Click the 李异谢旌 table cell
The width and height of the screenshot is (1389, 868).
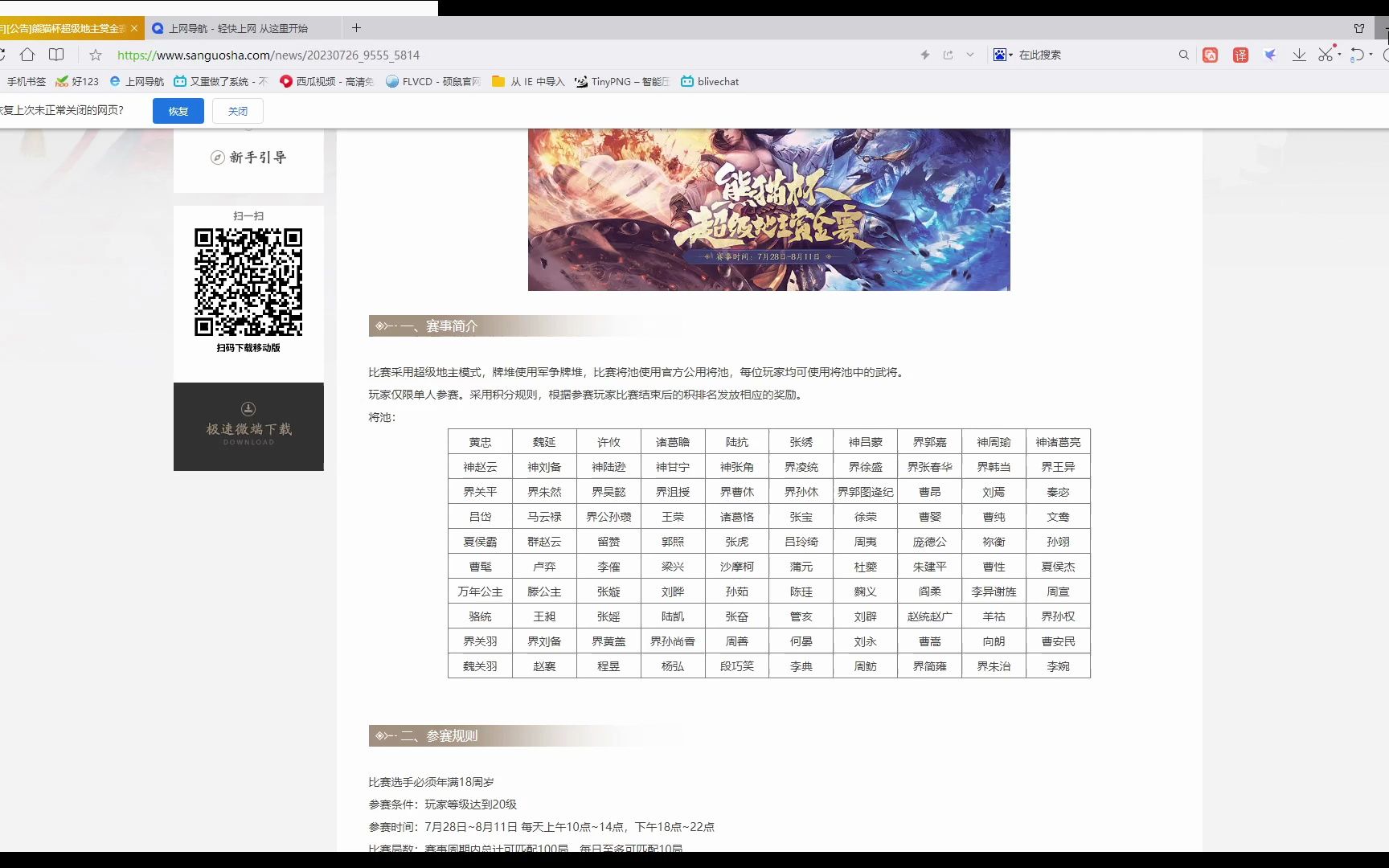pyautogui.click(x=994, y=592)
